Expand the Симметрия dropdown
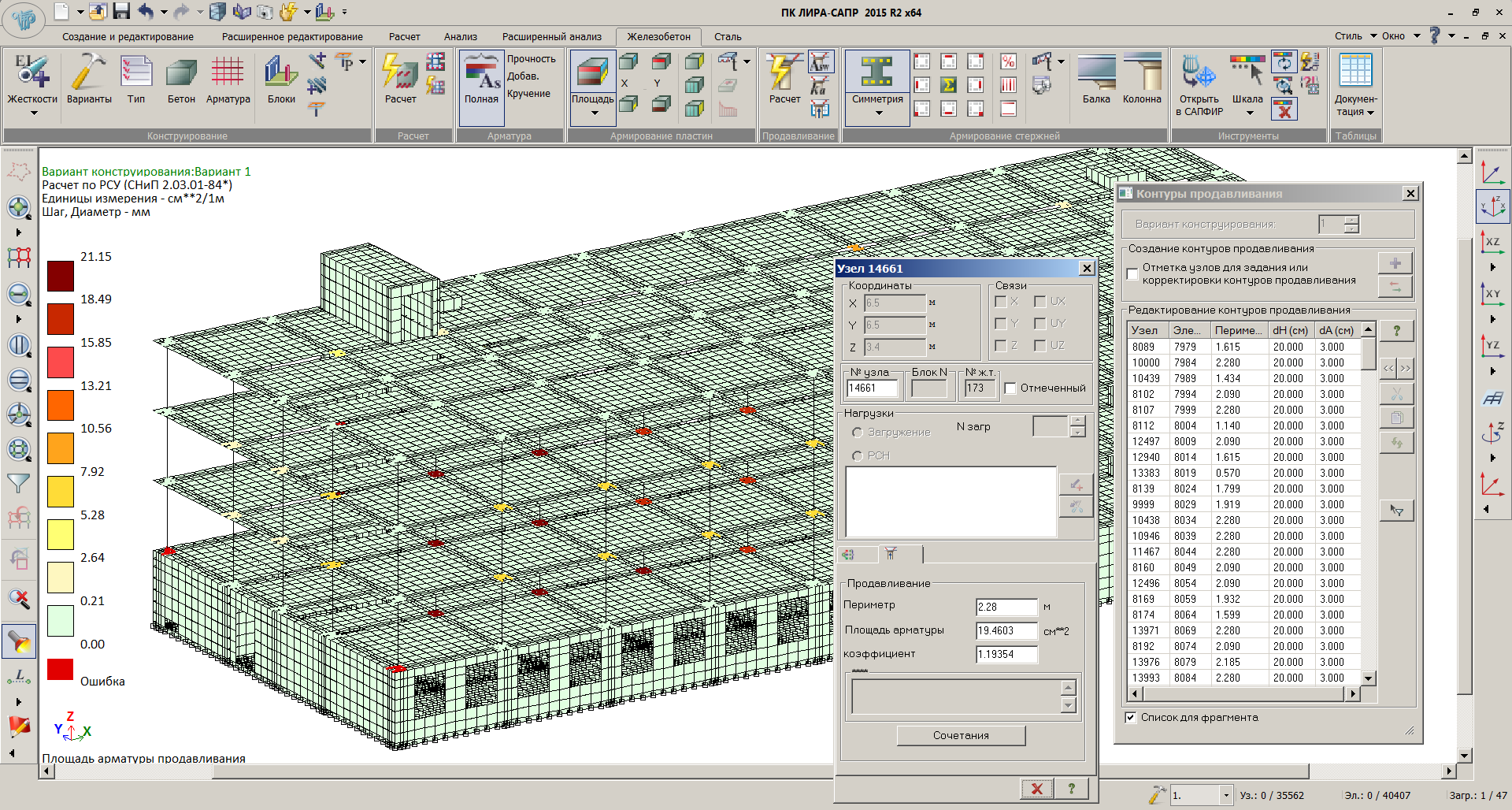 (878, 113)
